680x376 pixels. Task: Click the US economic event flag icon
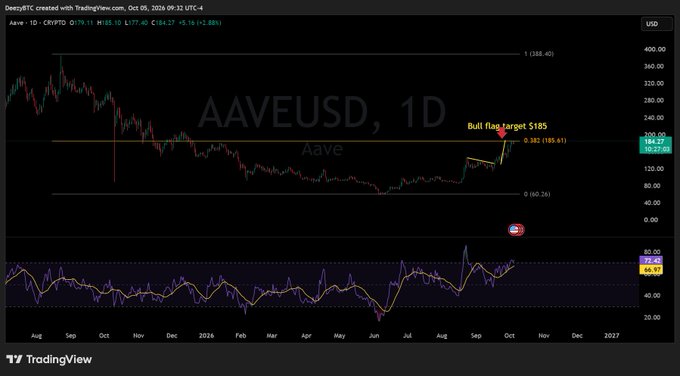[x=514, y=230]
